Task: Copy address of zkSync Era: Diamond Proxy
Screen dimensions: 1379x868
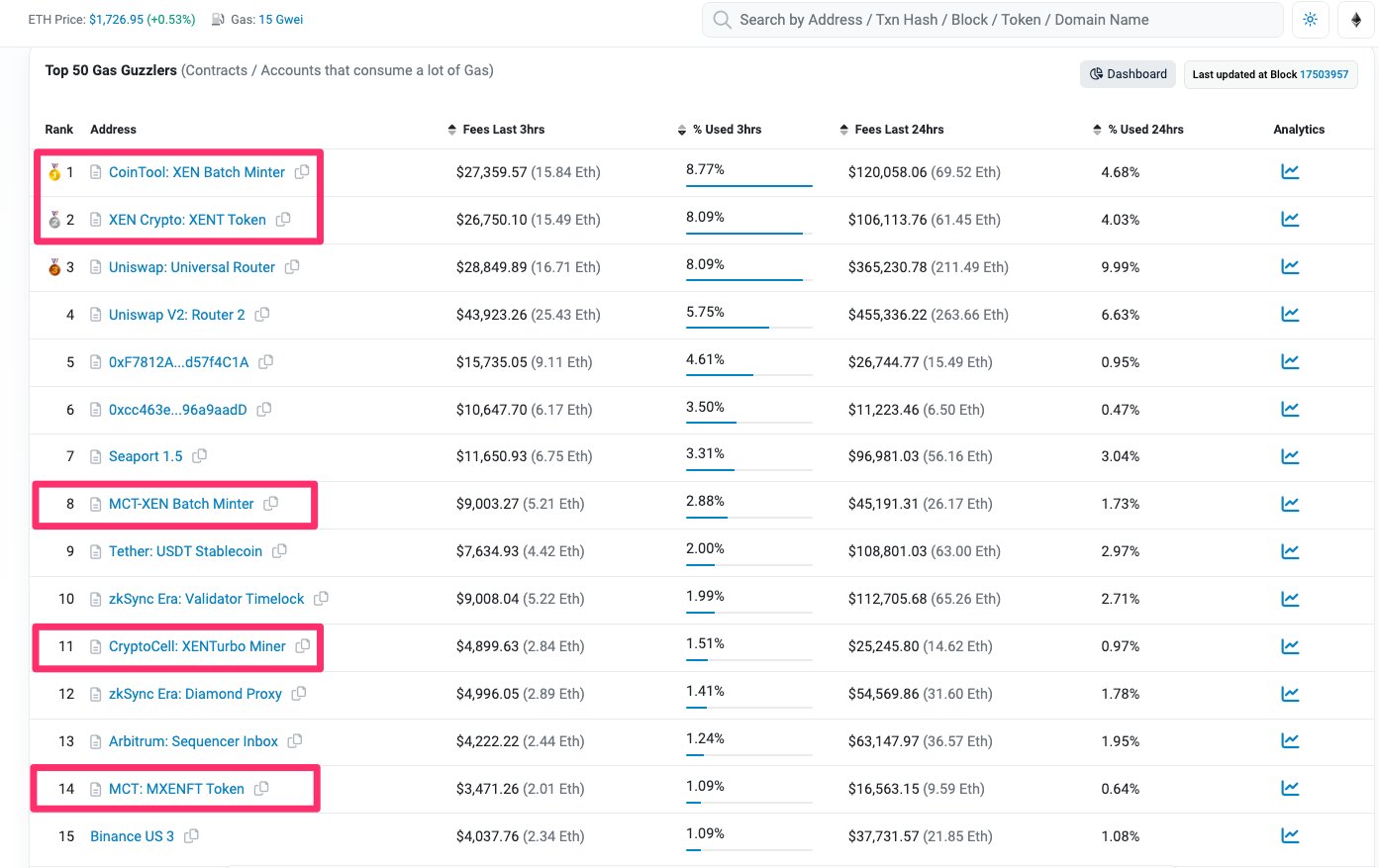Action: [x=299, y=693]
